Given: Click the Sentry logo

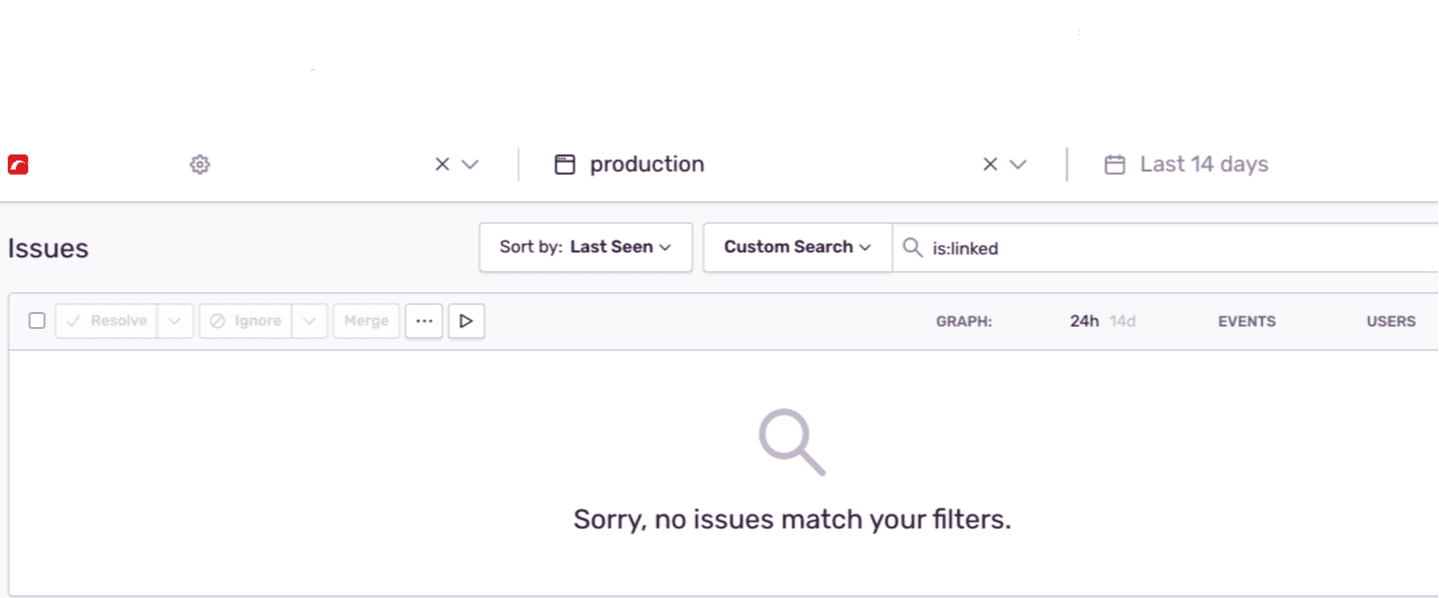Looking at the screenshot, I should [18, 164].
